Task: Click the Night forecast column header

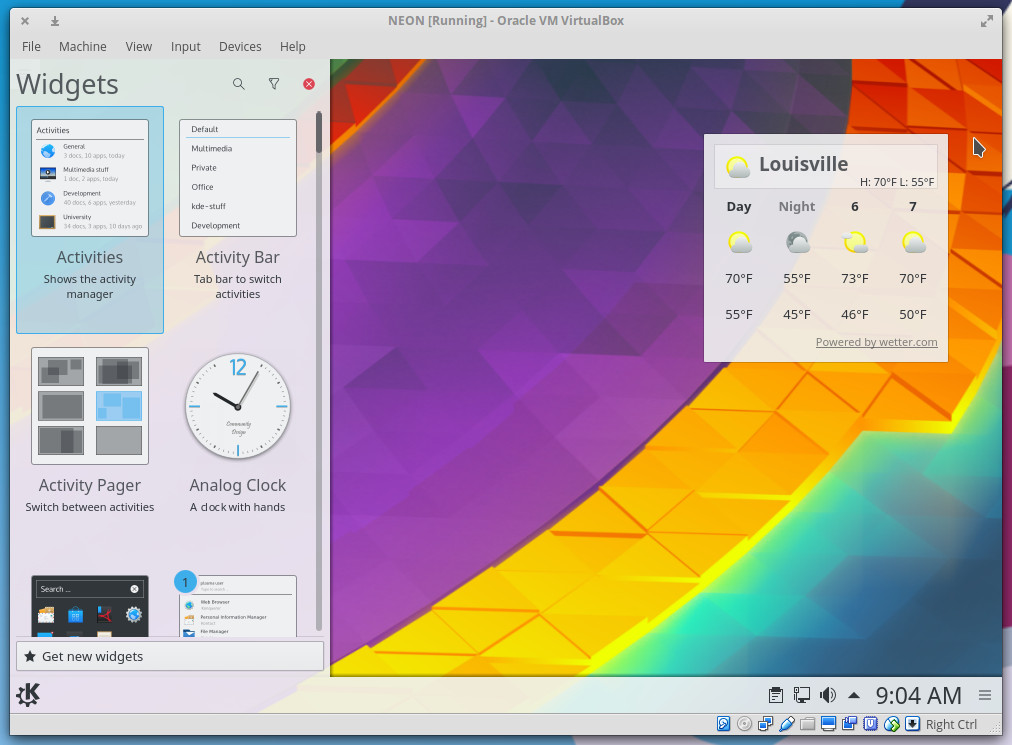Action: point(796,207)
